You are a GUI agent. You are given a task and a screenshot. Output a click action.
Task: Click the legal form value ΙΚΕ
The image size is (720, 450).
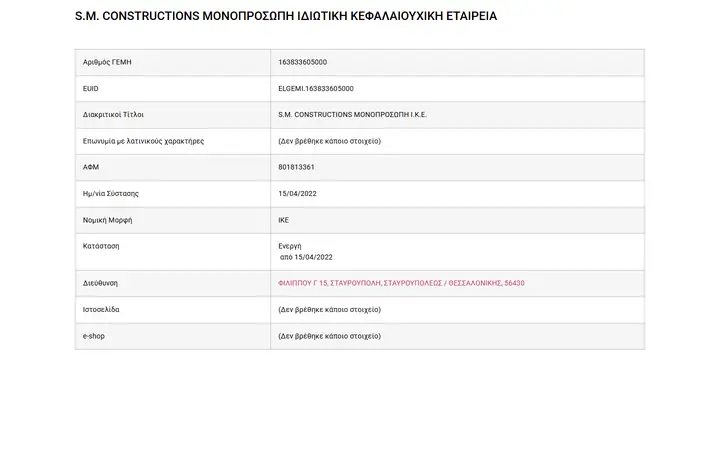click(283, 220)
